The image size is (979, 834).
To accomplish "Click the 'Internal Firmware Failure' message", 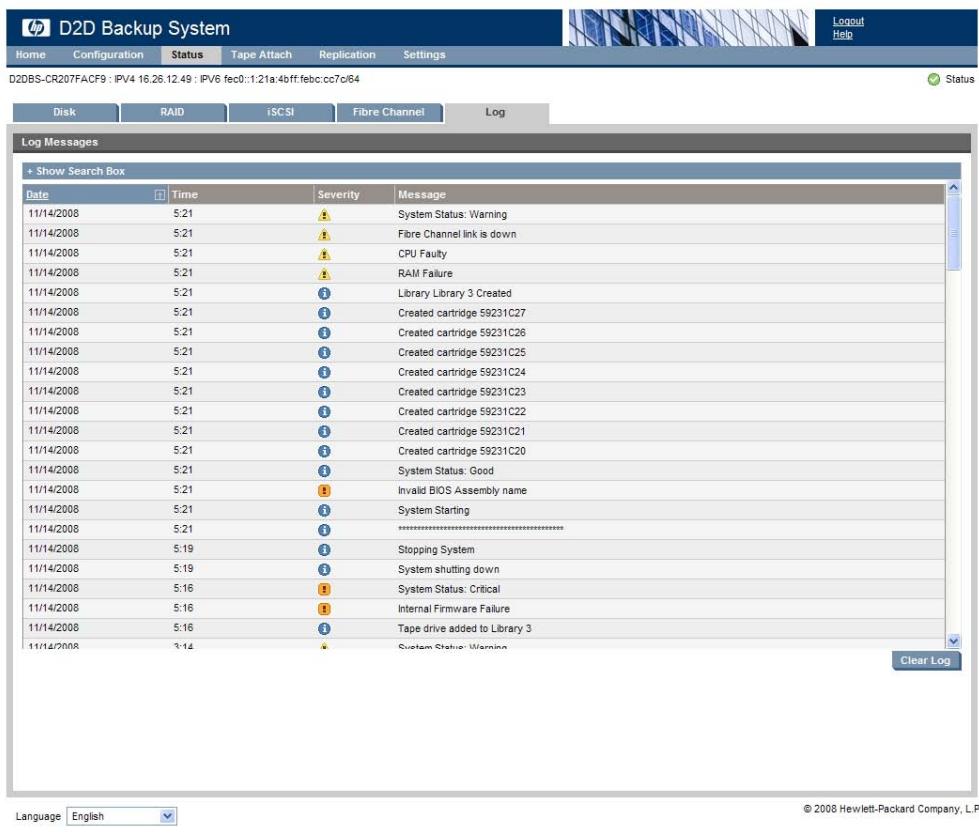I will click(x=454, y=609).
